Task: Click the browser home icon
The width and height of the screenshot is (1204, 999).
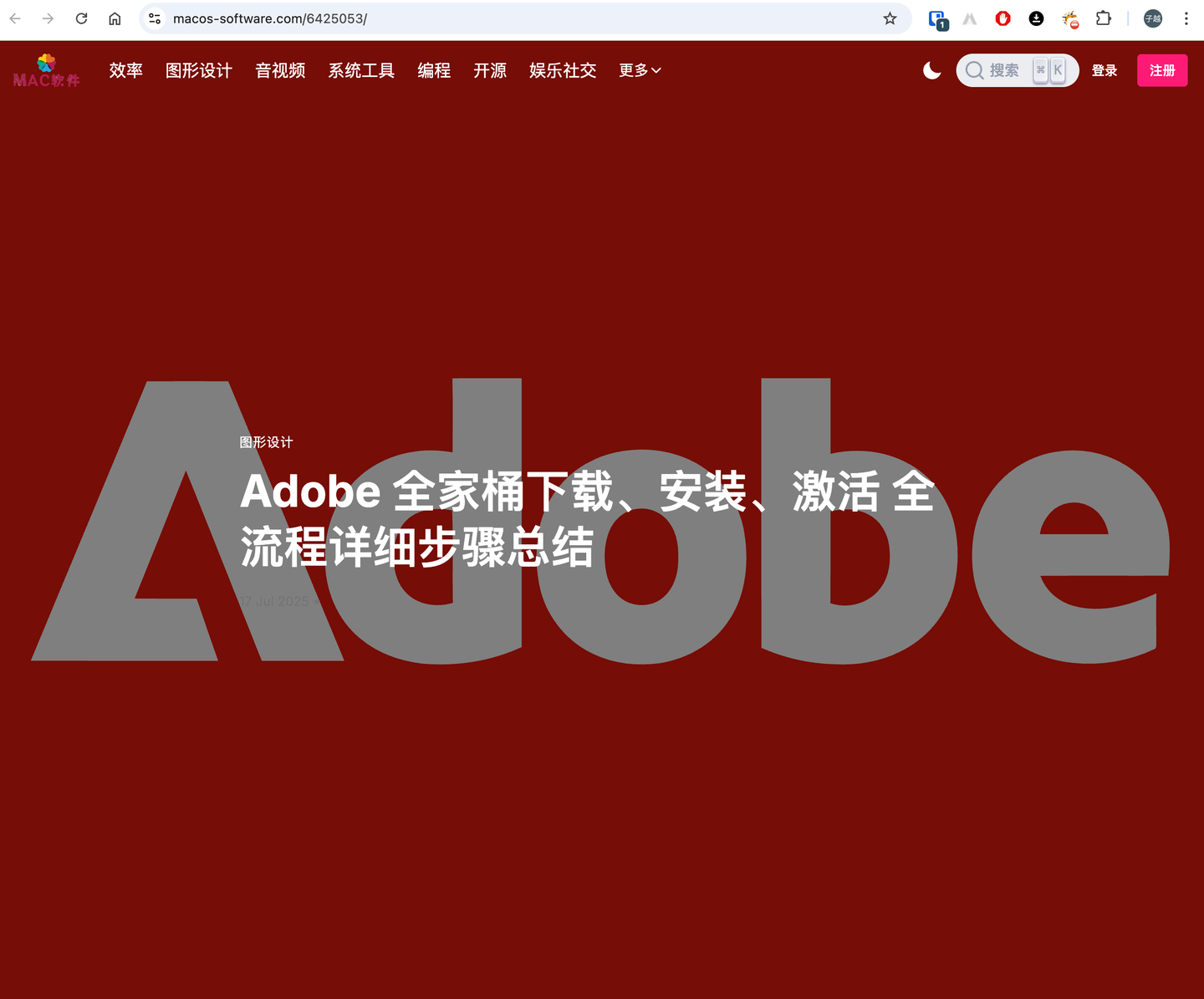Action: (x=115, y=18)
